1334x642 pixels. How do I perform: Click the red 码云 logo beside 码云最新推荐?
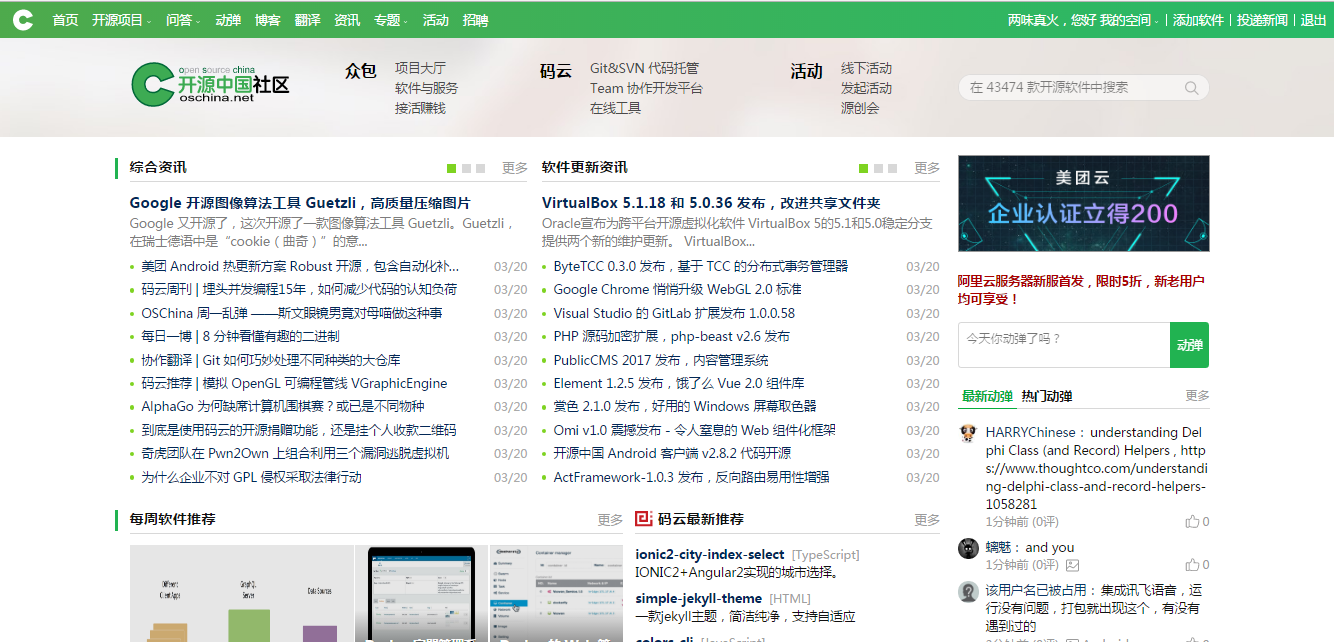point(644,519)
